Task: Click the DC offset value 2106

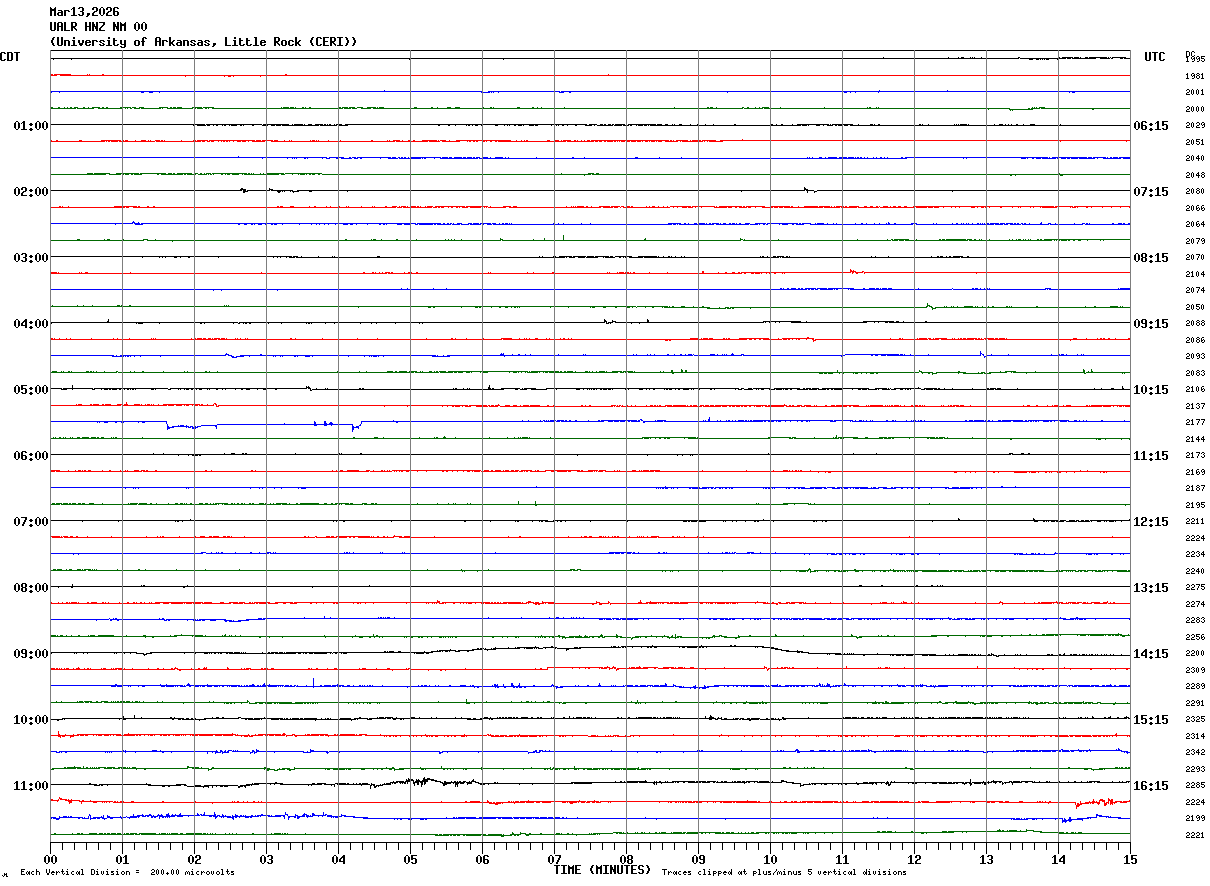Action: click(x=1195, y=390)
